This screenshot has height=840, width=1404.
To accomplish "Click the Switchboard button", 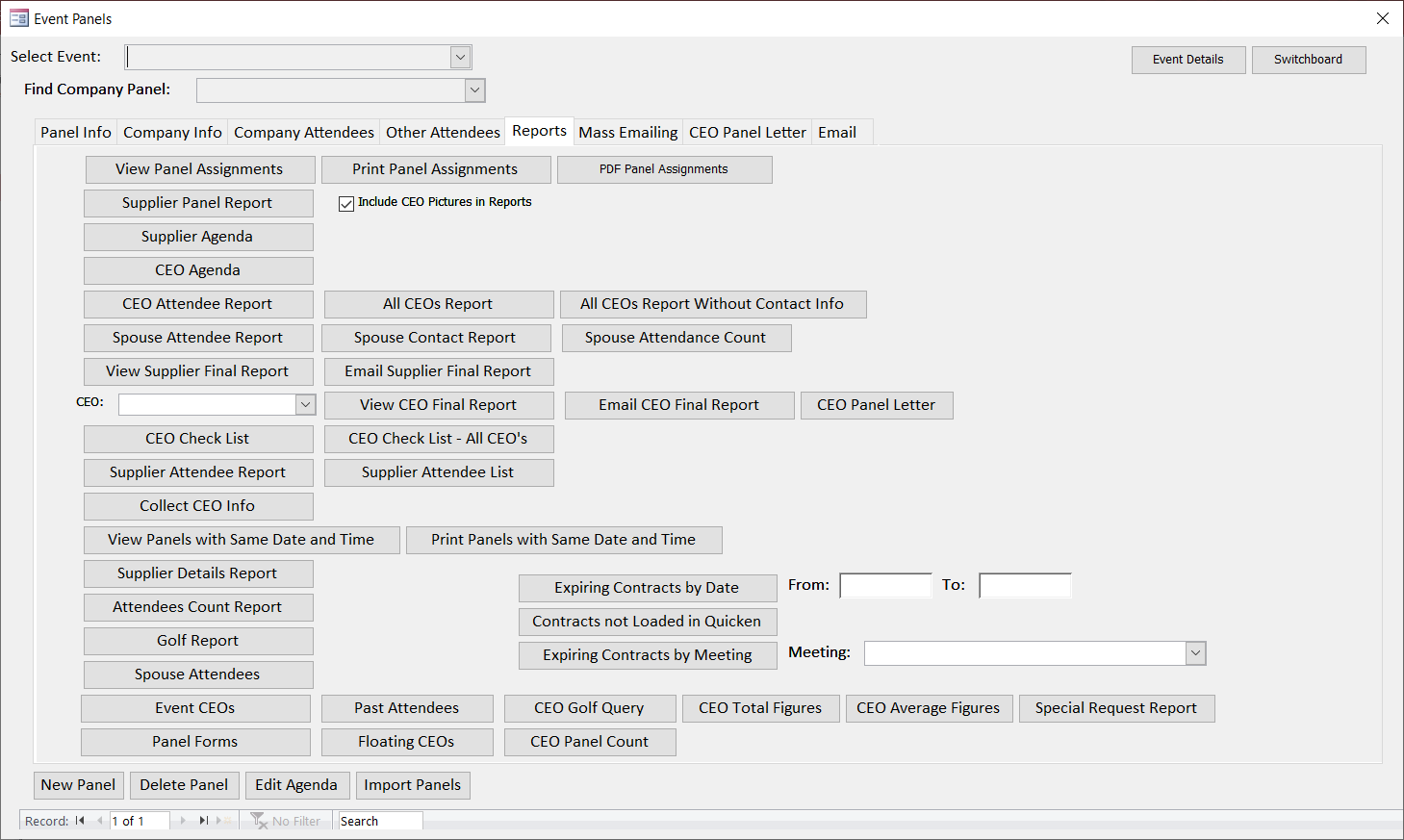I will 1308,60.
